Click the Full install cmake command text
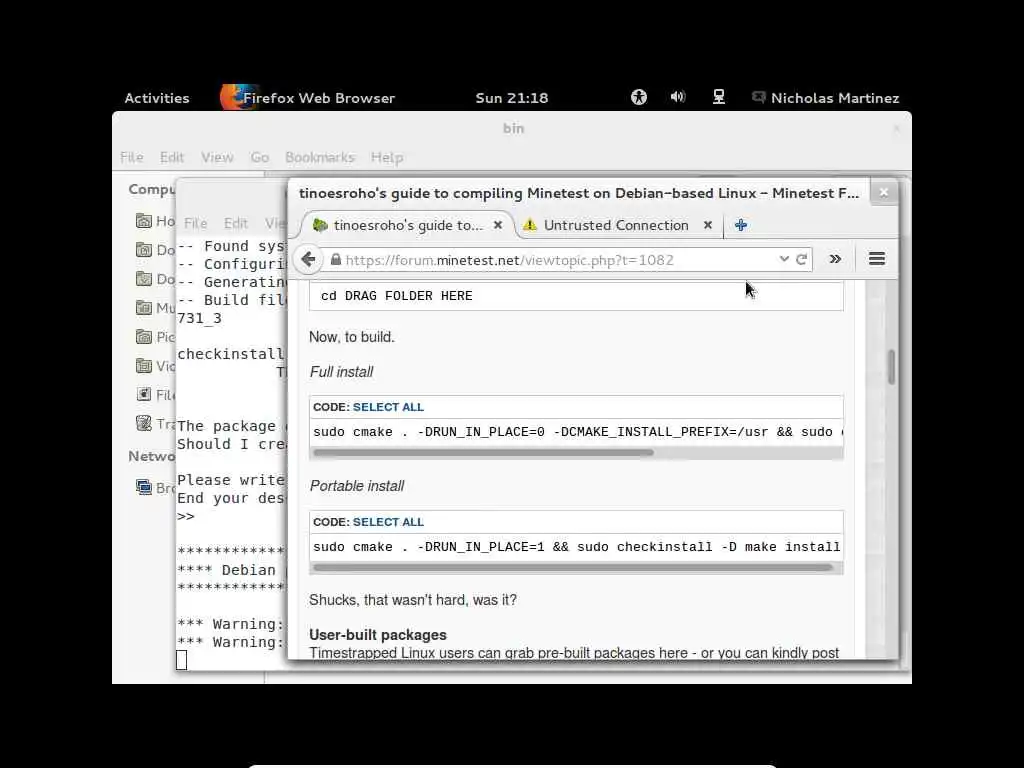The image size is (1024, 768). 578,432
